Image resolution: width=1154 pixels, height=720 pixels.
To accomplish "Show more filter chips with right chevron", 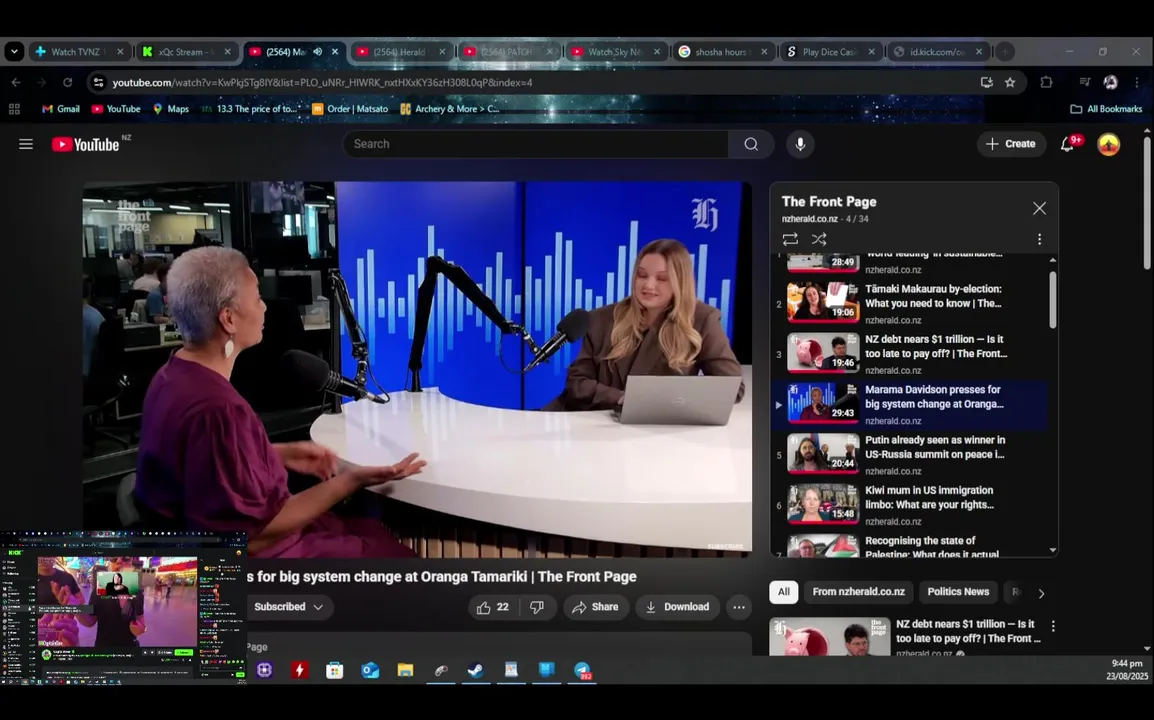I will (x=1041, y=593).
